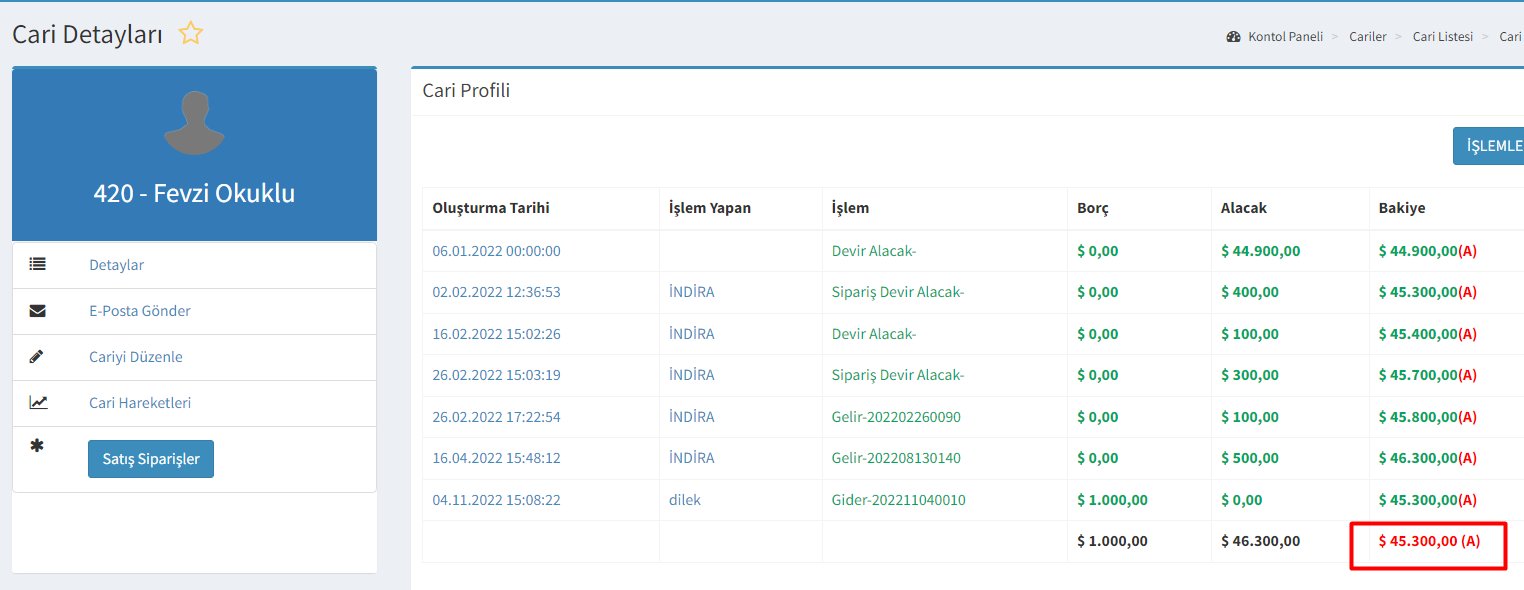
Task: Click the envelope icon for E-Posta Gönder
Action: click(x=38, y=311)
